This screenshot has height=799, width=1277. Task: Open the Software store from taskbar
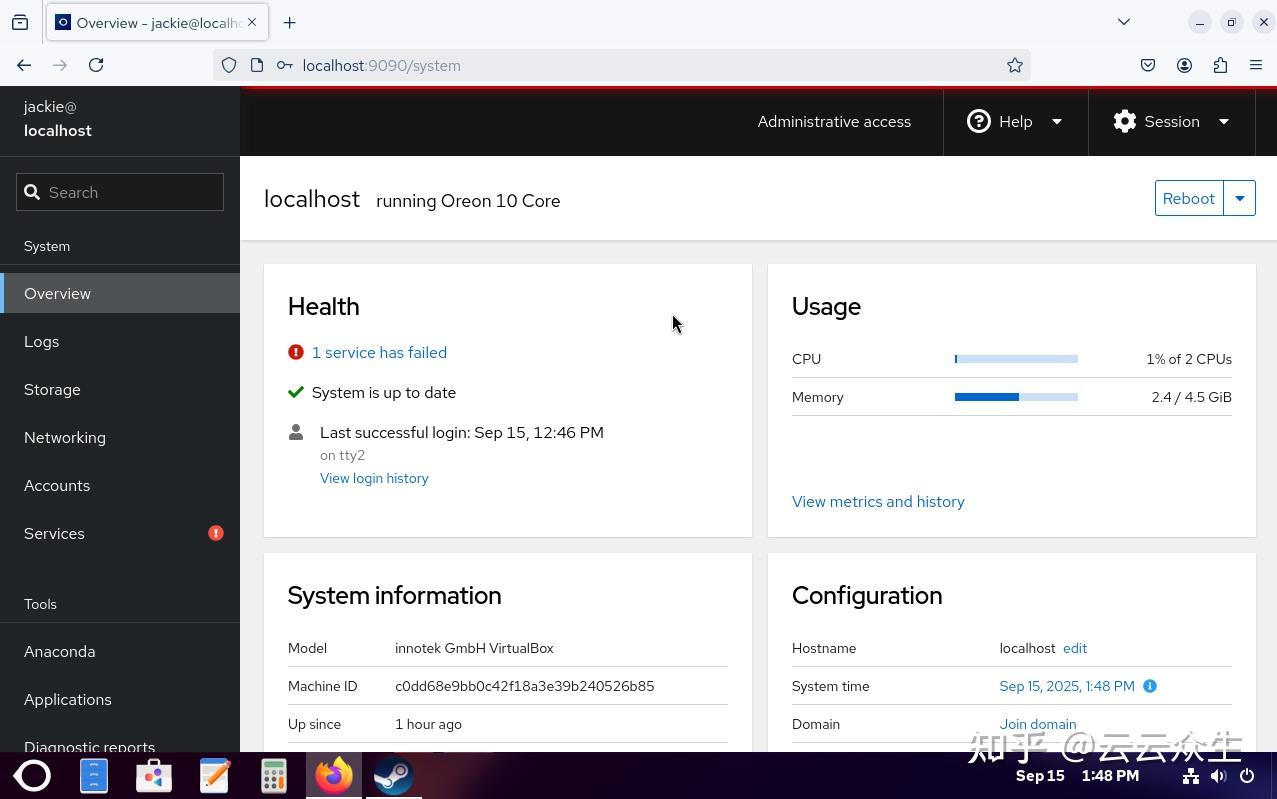(x=154, y=776)
